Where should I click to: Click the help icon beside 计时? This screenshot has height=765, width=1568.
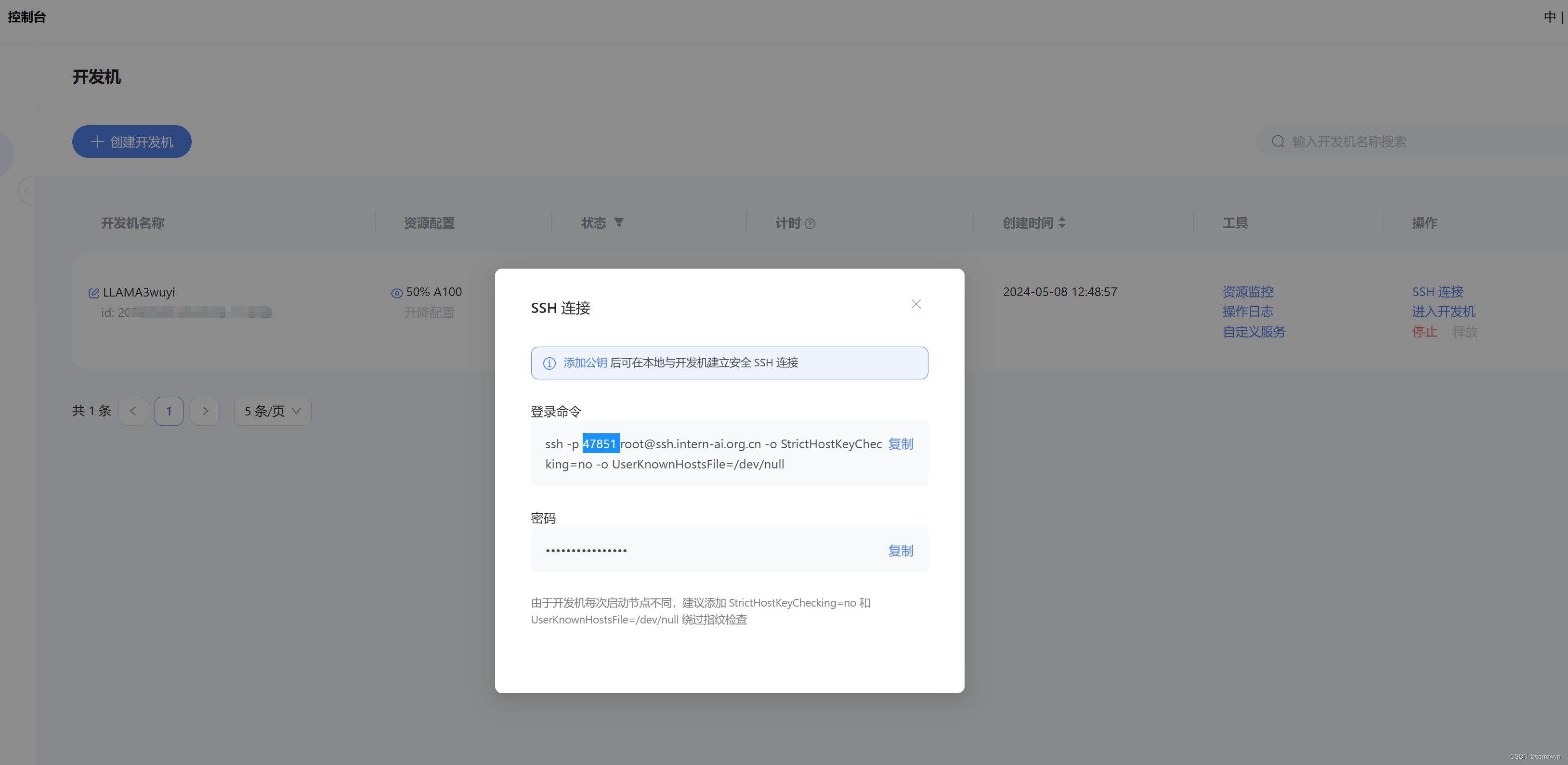(810, 223)
